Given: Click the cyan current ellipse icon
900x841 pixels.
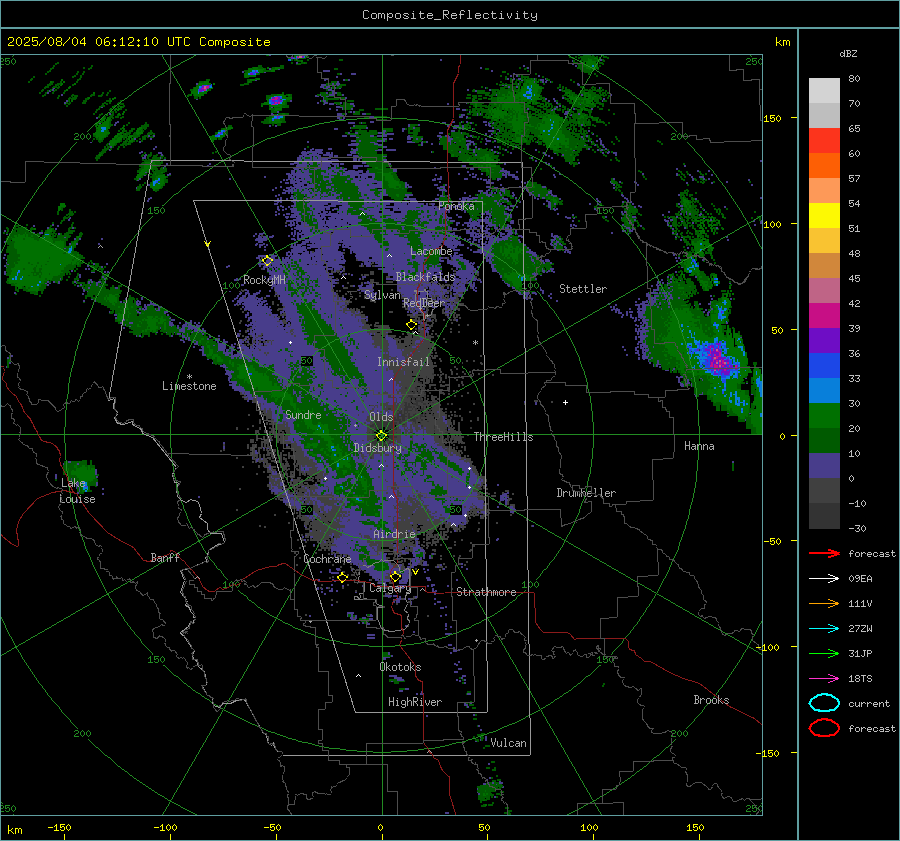Looking at the screenshot, I should (824, 703).
